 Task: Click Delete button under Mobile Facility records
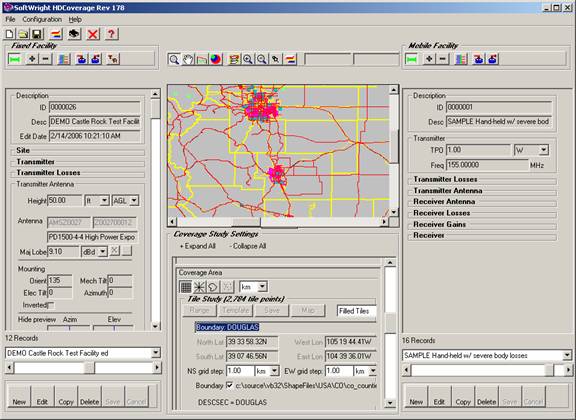point(486,396)
